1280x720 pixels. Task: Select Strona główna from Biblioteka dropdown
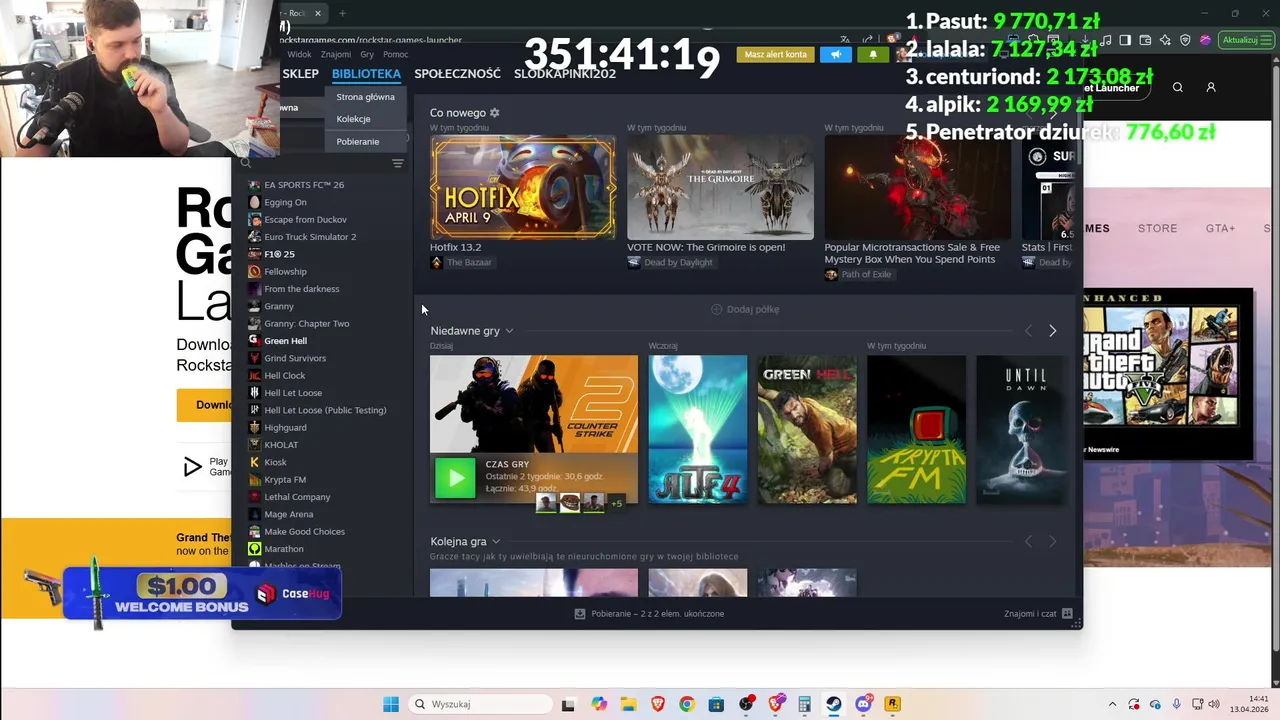click(x=365, y=97)
